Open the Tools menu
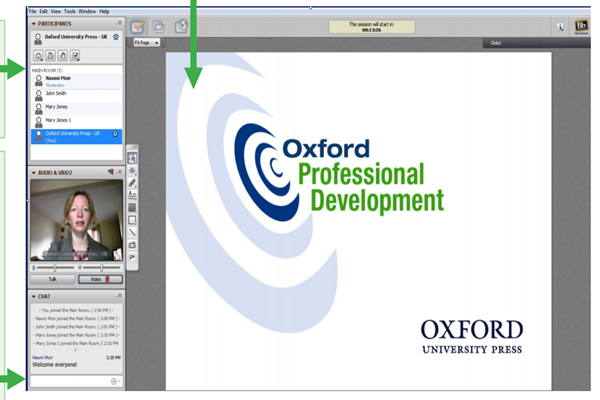This screenshot has height=400, width=600. pos(70,11)
